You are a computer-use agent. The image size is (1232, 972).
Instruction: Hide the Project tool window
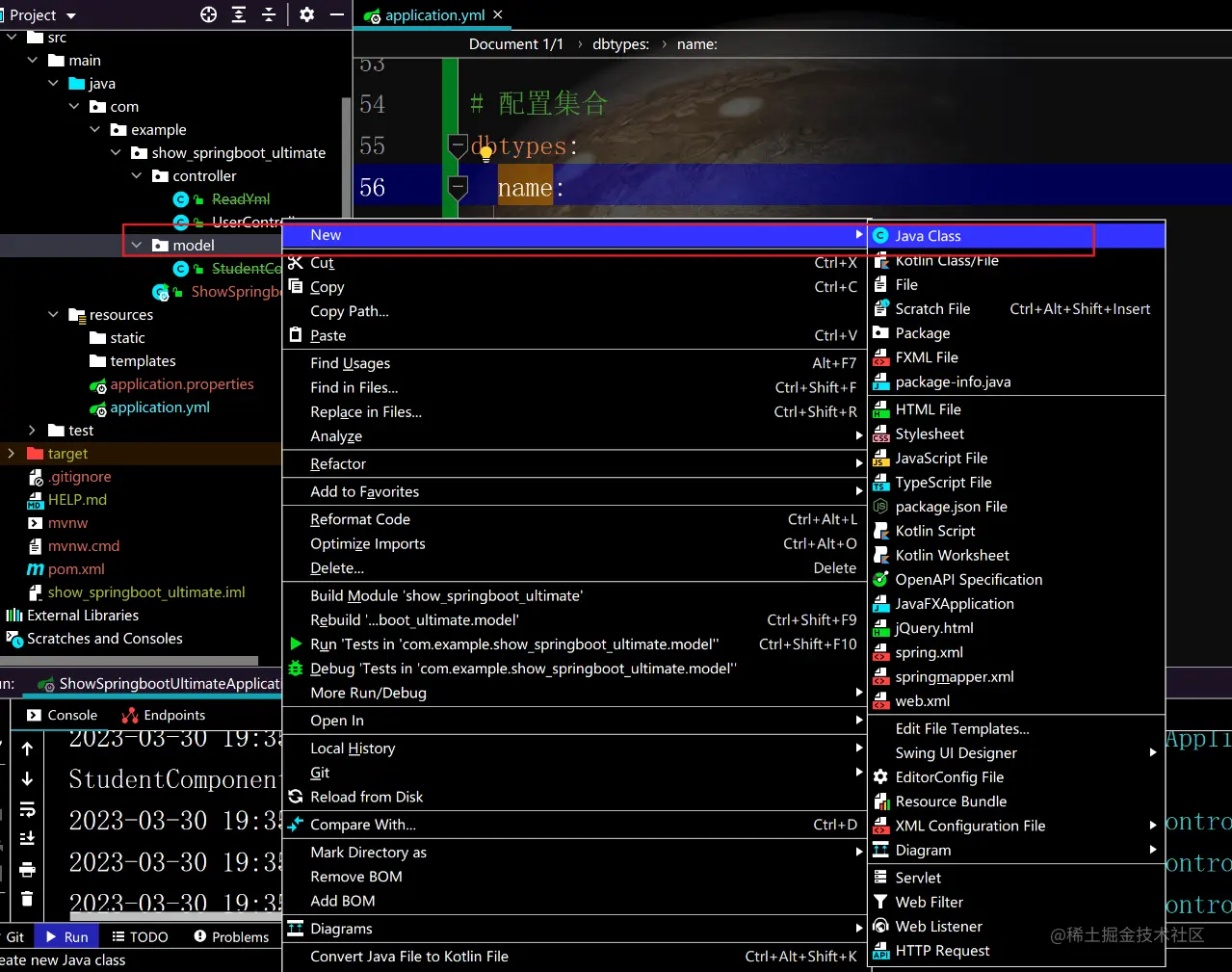[336, 14]
